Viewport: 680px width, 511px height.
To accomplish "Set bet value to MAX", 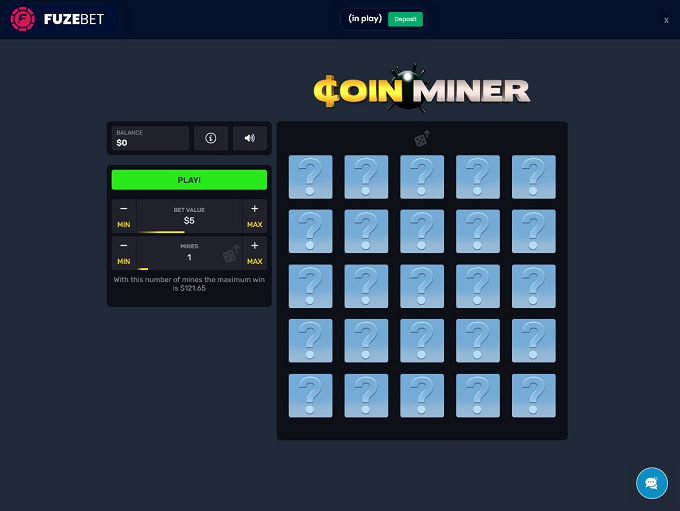I will click(x=254, y=225).
